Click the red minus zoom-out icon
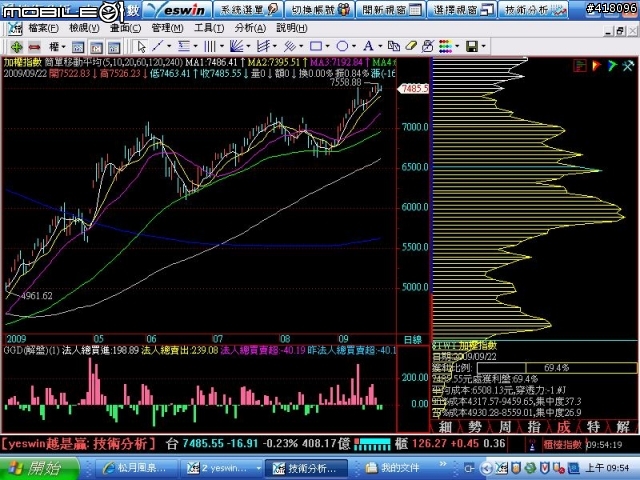The width and height of the screenshot is (640, 480). tap(34, 47)
